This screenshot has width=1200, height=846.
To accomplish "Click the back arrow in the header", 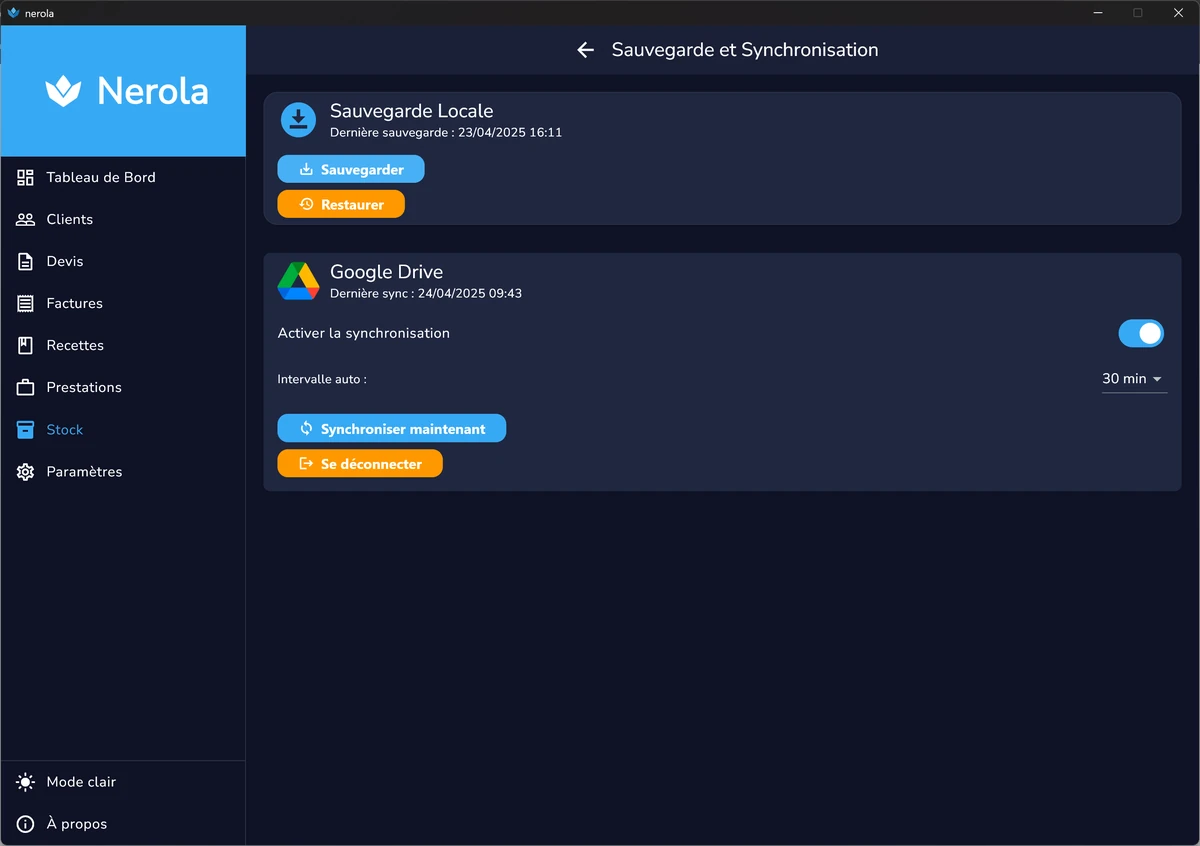I will coord(586,50).
